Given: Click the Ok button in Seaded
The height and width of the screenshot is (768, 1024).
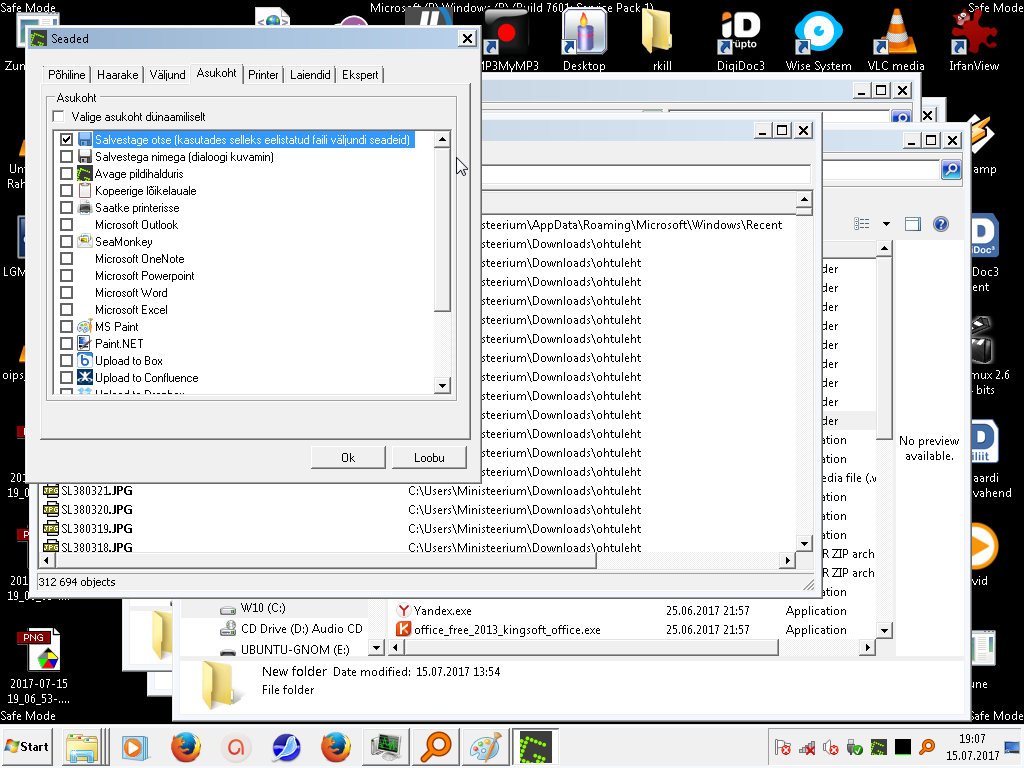Looking at the screenshot, I should [348, 458].
